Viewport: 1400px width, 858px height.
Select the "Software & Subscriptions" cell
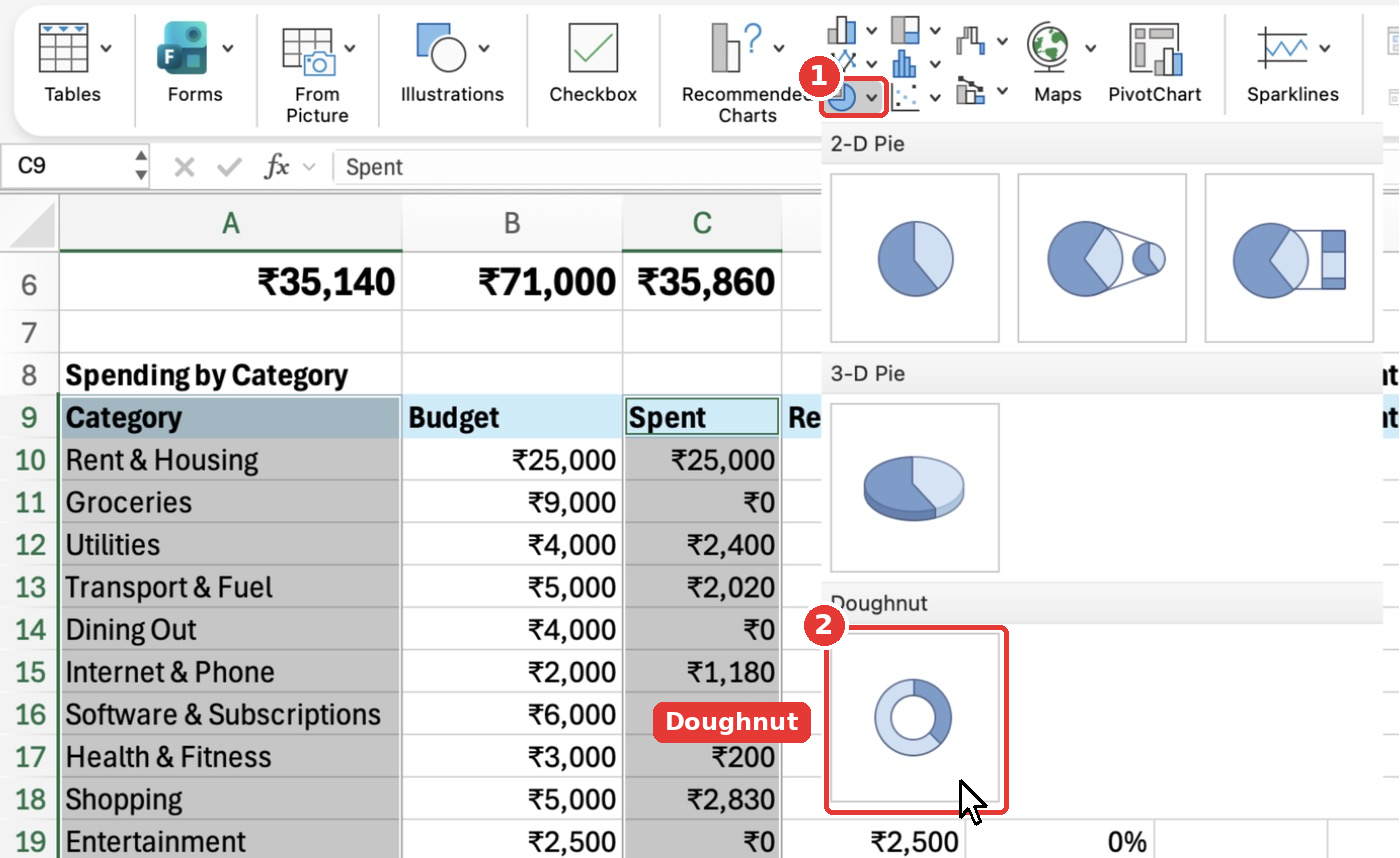(x=231, y=715)
